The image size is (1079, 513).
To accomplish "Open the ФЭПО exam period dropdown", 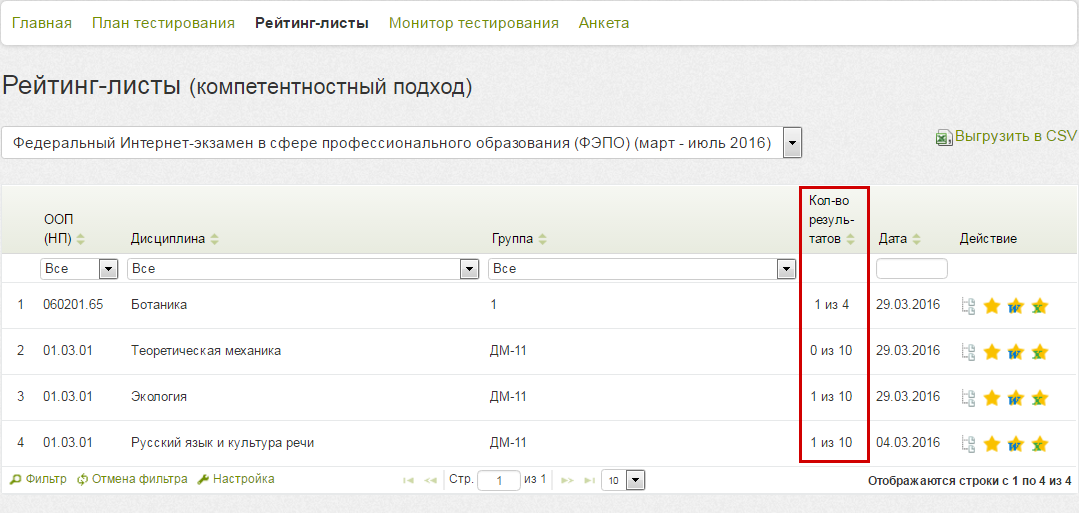I will pos(793,143).
